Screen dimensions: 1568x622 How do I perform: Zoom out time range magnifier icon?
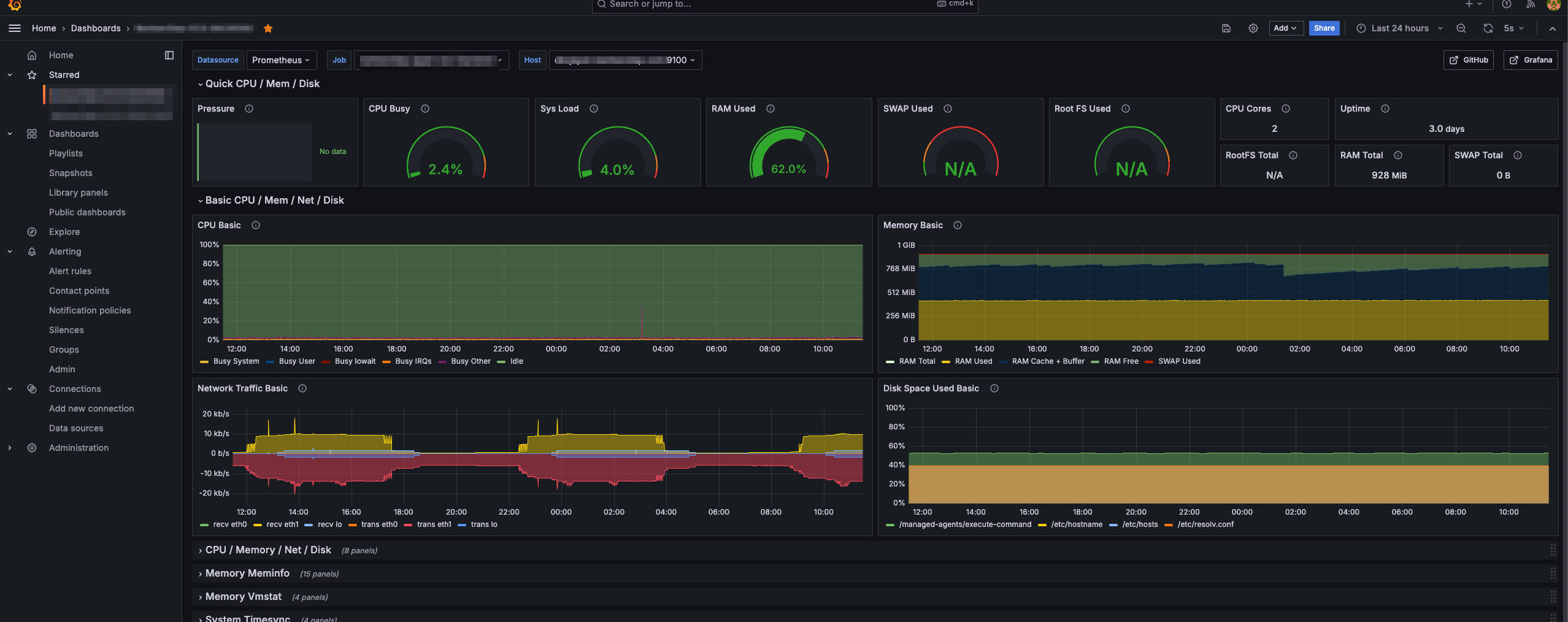(1461, 28)
